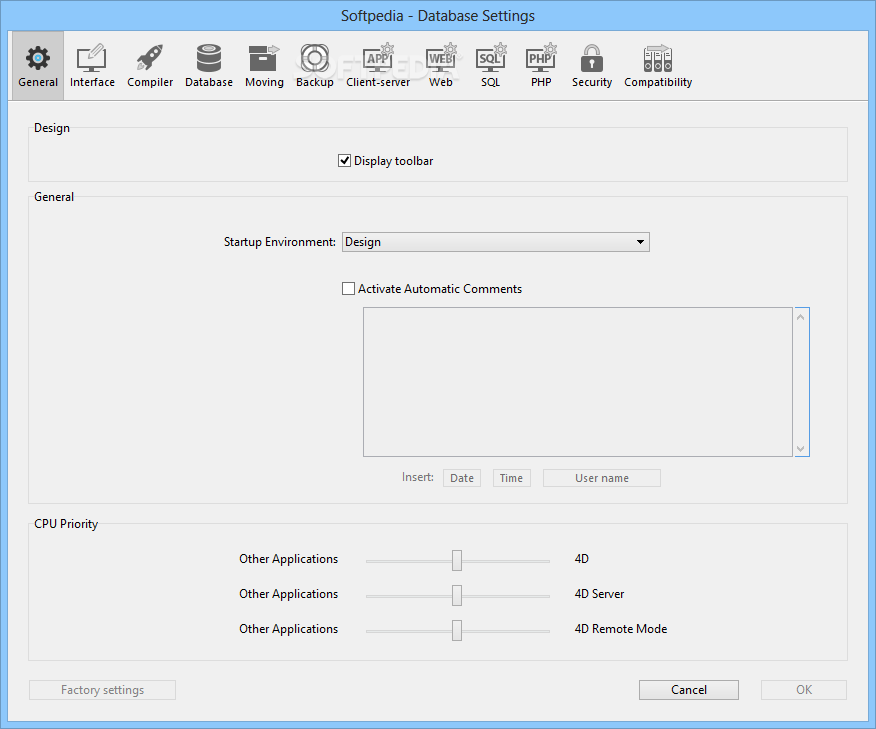Uncheck the Display toolbar checkbox
Image resolution: width=876 pixels, height=729 pixels.
(345, 161)
